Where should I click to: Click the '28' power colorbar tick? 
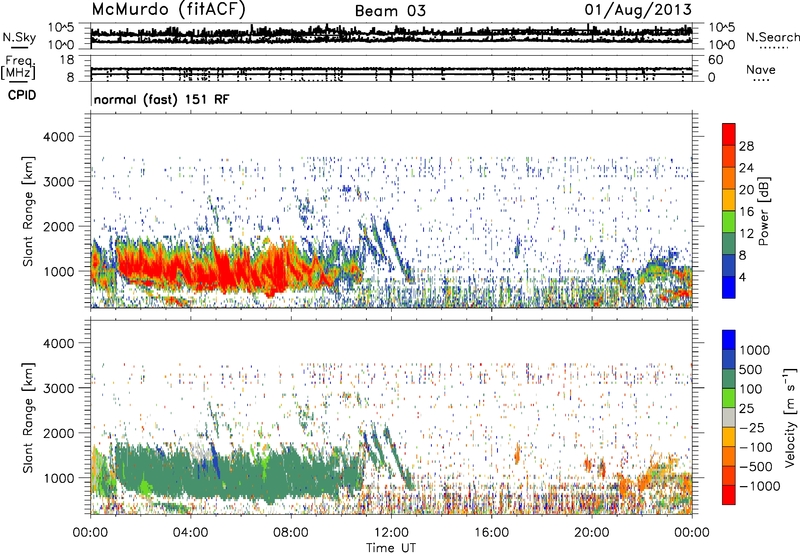click(746, 146)
